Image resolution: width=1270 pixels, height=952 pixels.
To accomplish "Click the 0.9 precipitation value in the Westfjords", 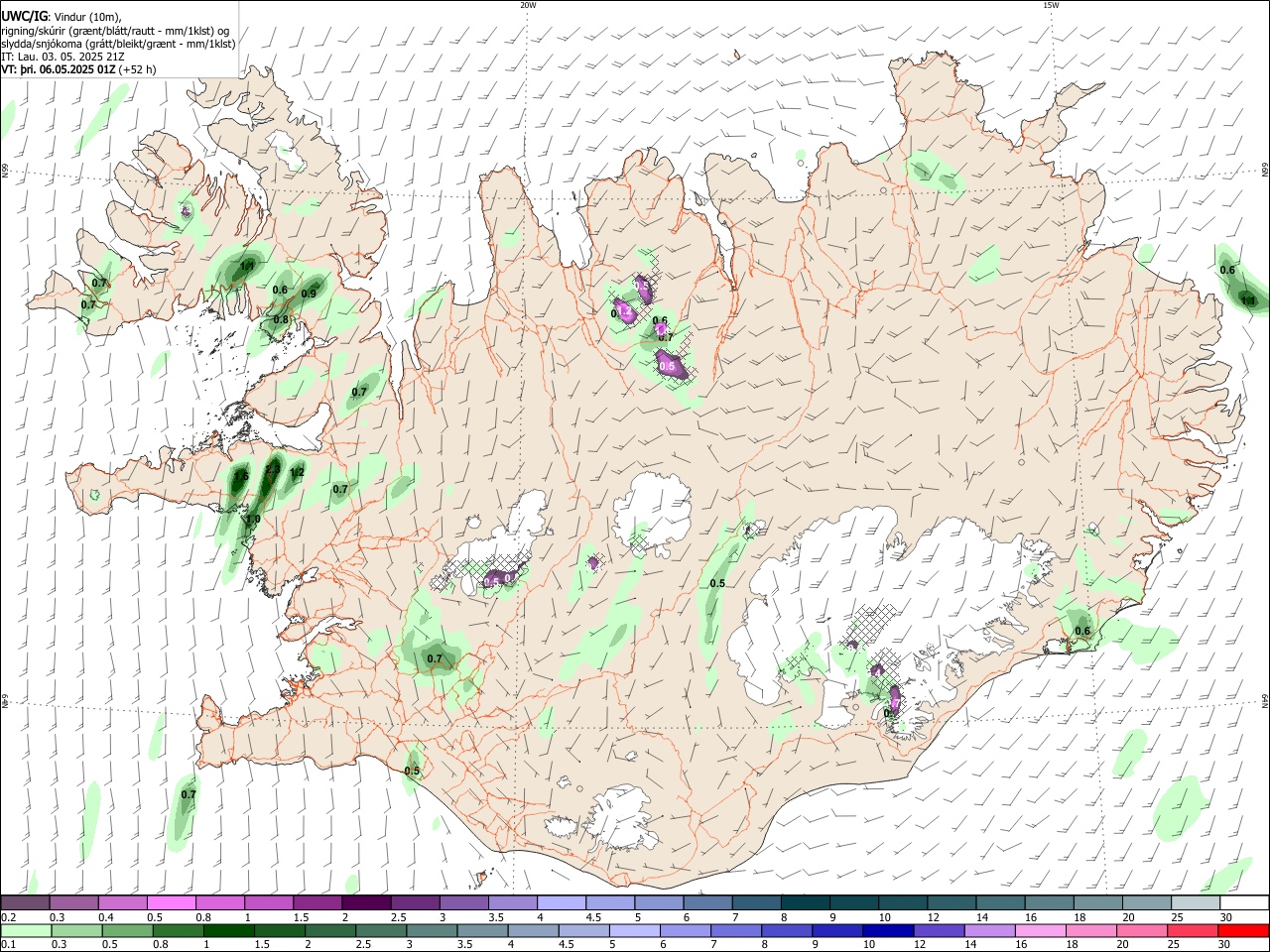I will [x=309, y=294].
